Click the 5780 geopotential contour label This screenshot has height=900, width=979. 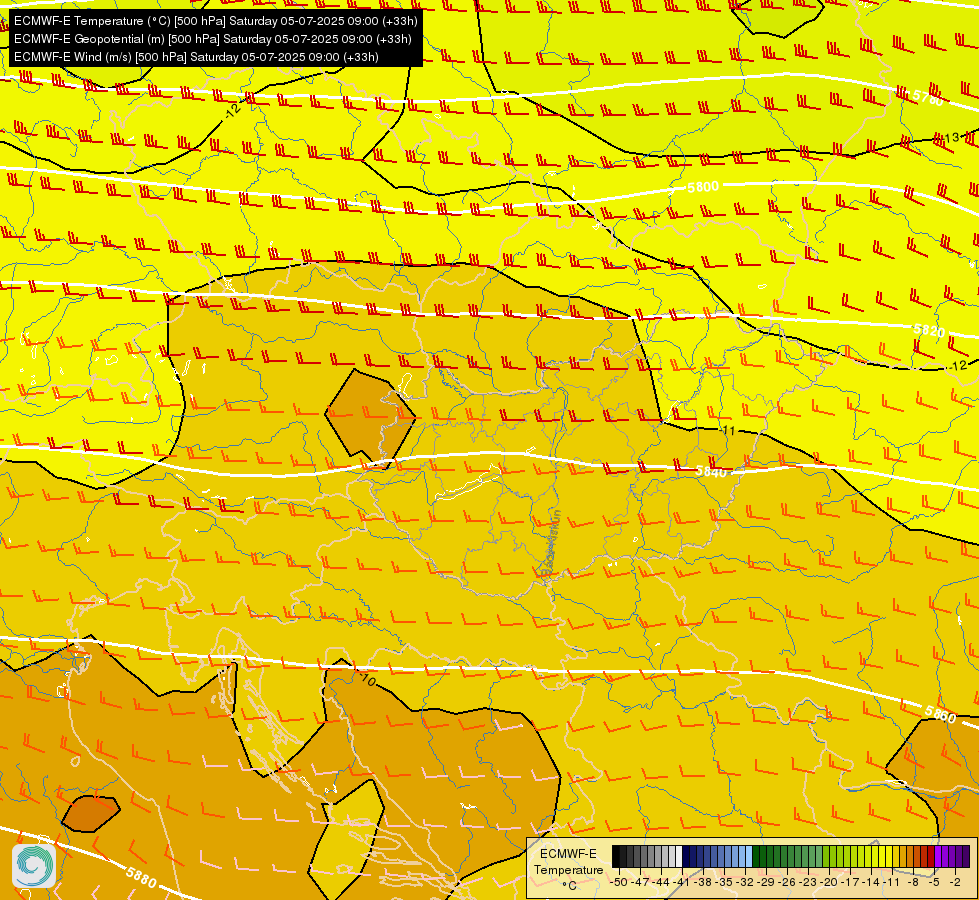[x=928, y=97]
